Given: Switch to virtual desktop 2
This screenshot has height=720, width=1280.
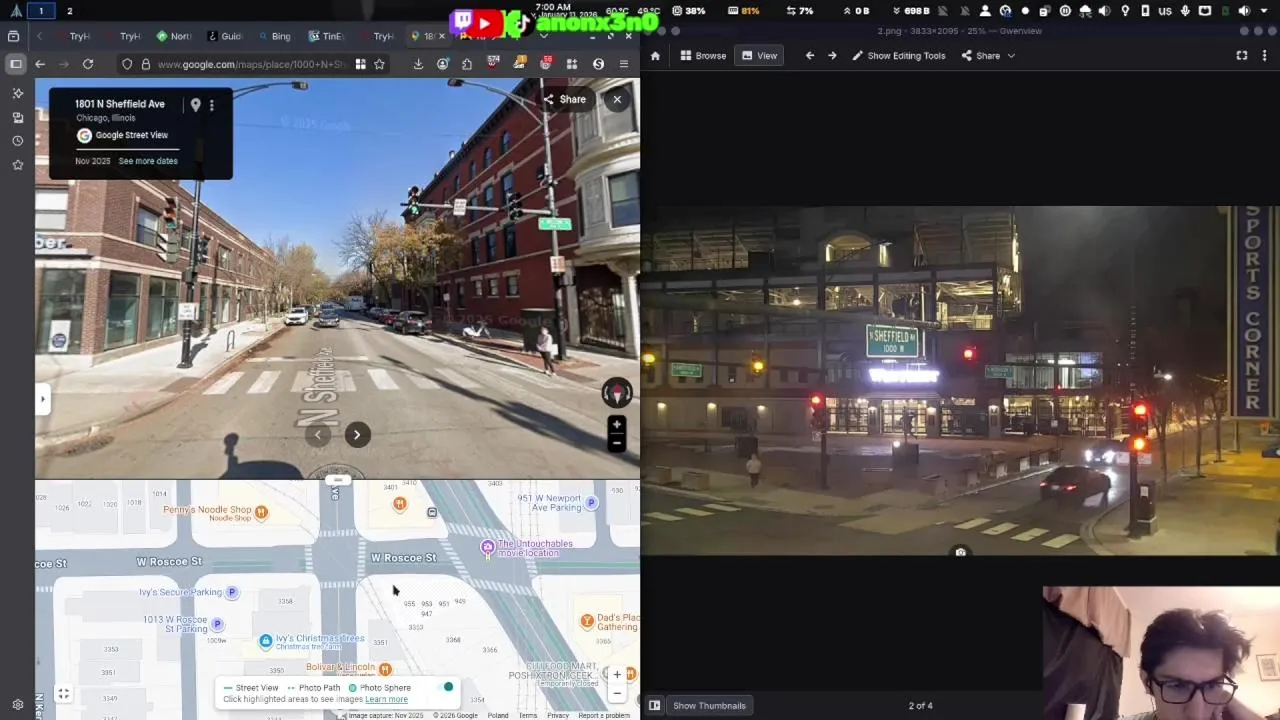Looking at the screenshot, I should (x=69, y=11).
